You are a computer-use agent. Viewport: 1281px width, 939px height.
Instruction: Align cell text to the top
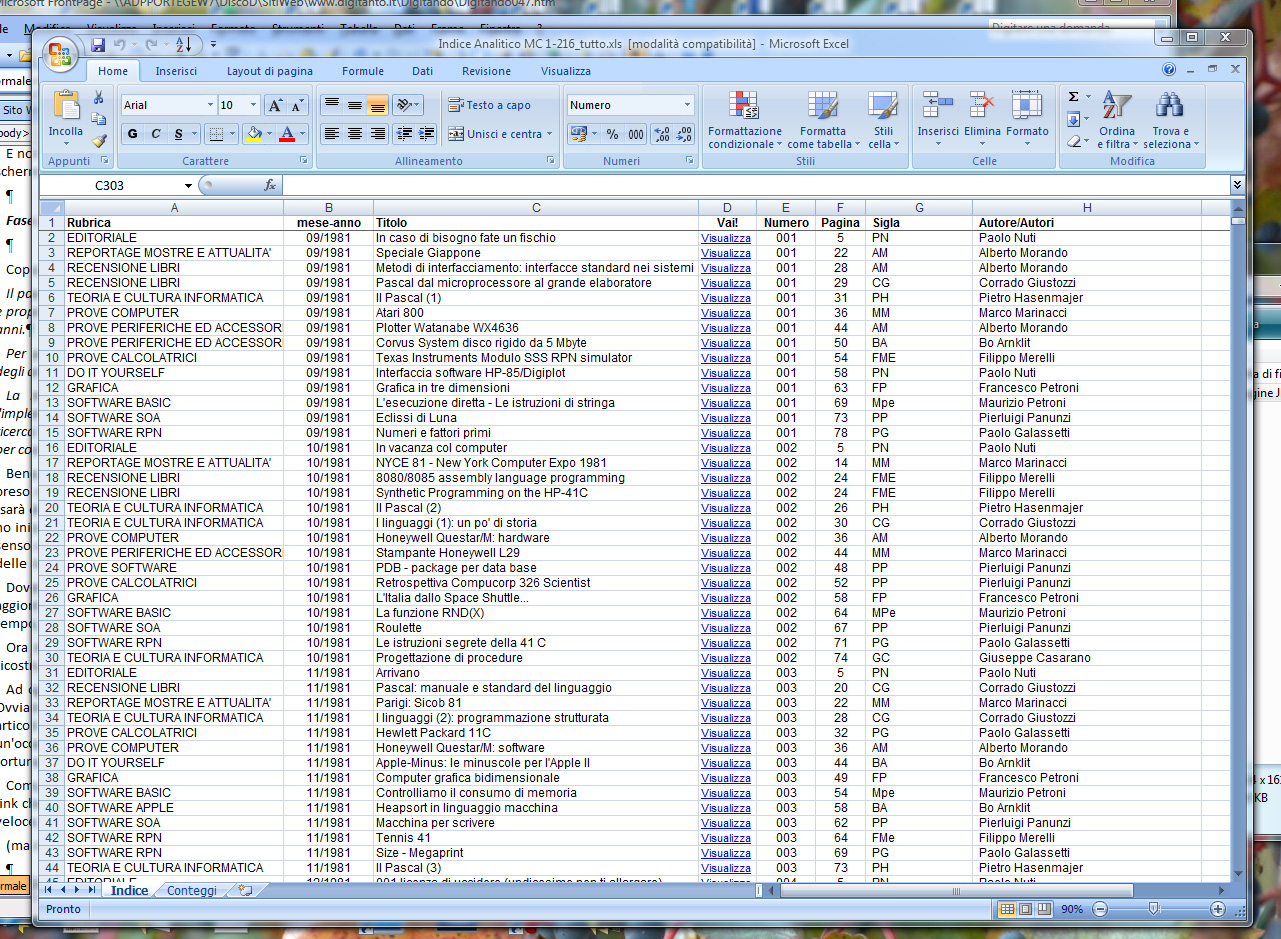point(332,105)
